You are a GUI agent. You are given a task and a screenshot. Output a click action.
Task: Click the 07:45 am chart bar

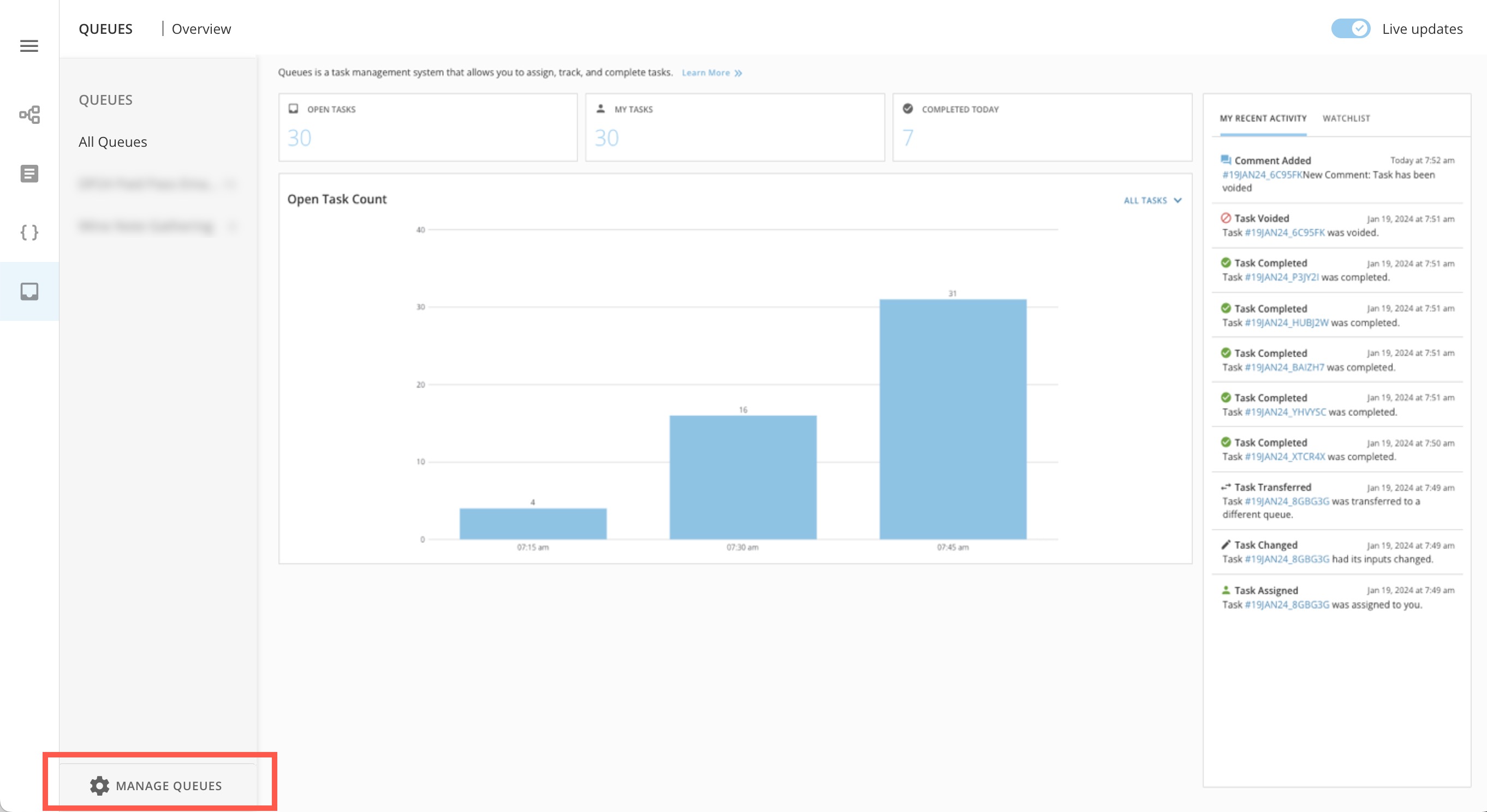953,419
